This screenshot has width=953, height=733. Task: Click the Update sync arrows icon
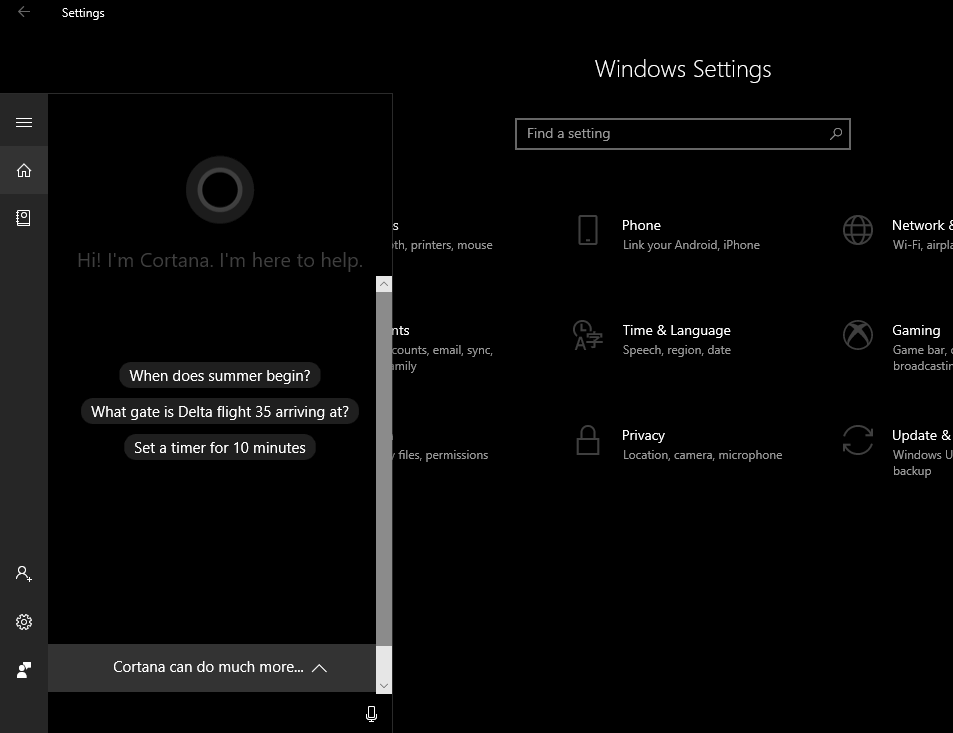pos(858,440)
